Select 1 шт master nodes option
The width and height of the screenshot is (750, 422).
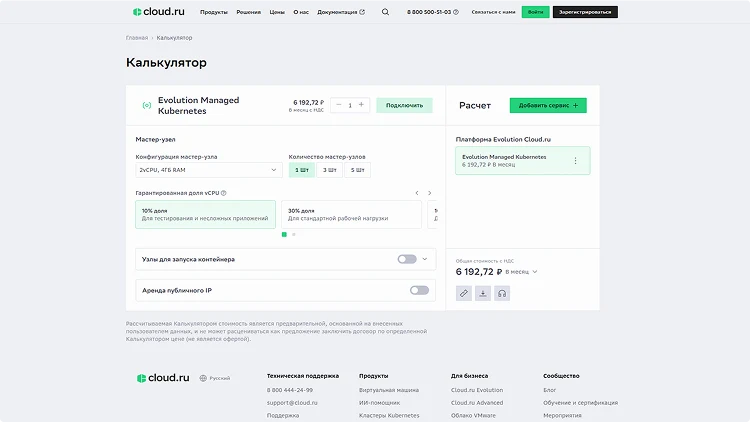(301, 170)
